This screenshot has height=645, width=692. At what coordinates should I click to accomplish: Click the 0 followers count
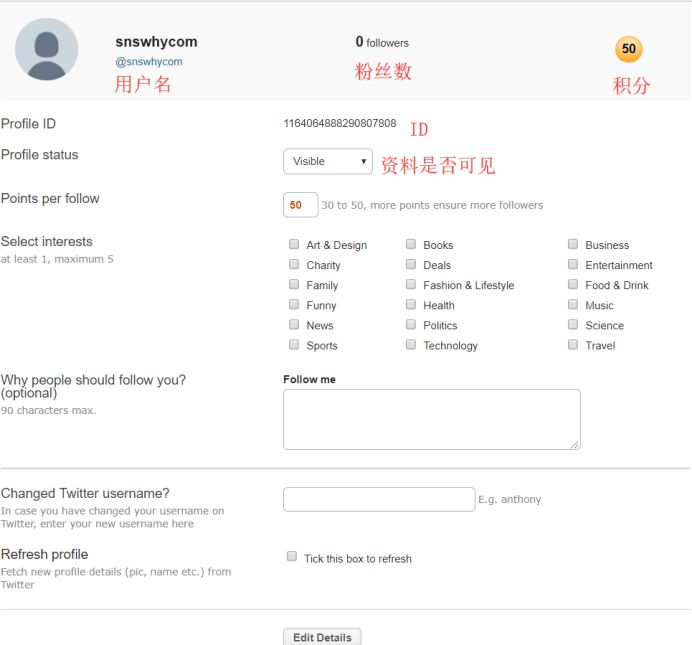382,42
